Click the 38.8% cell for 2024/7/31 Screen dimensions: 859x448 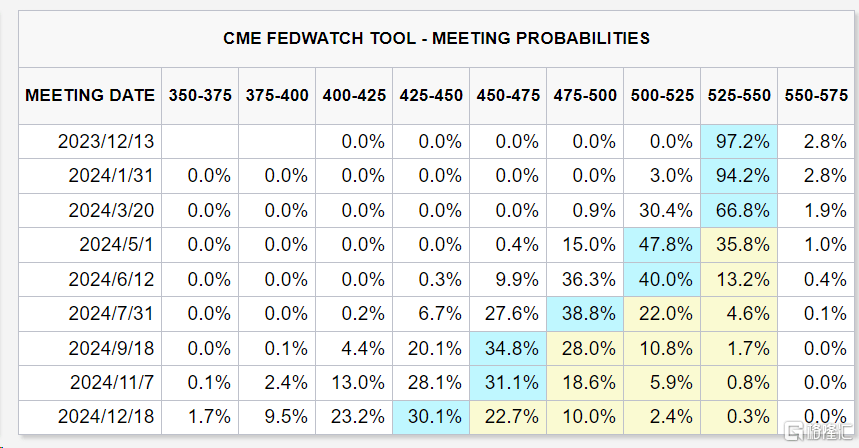pos(585,313)
